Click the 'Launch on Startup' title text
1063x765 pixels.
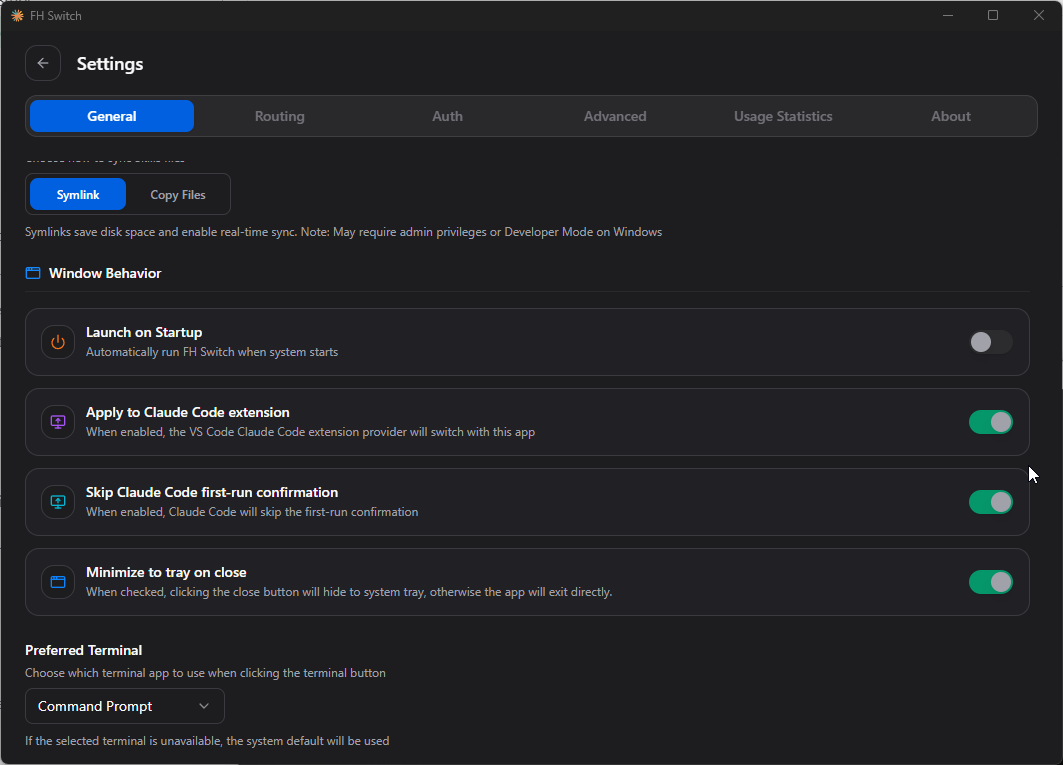[144, 332]
